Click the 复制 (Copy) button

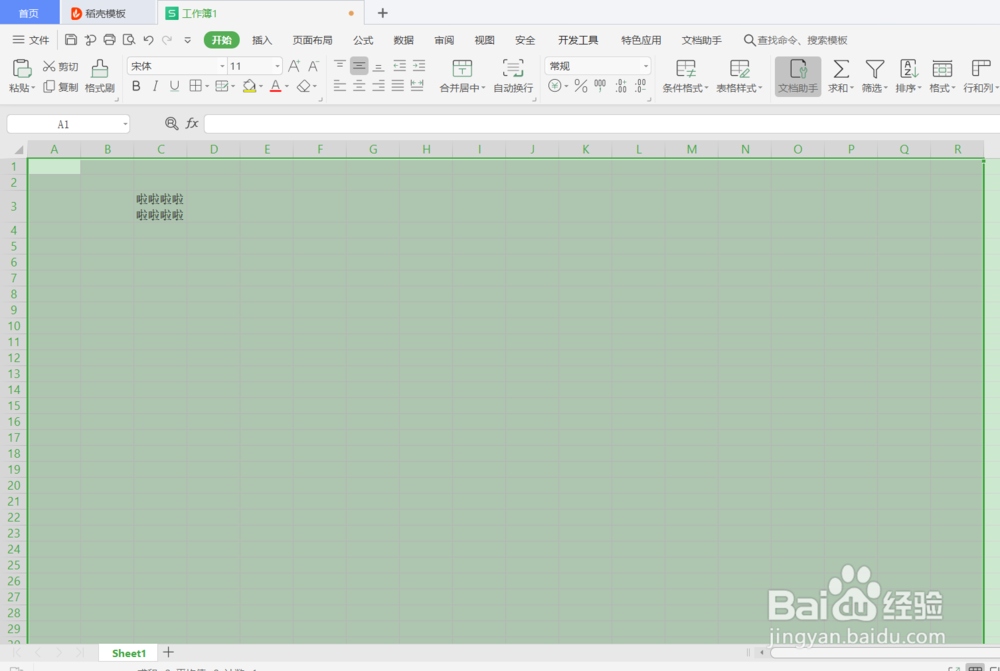[x=59, y=87]
